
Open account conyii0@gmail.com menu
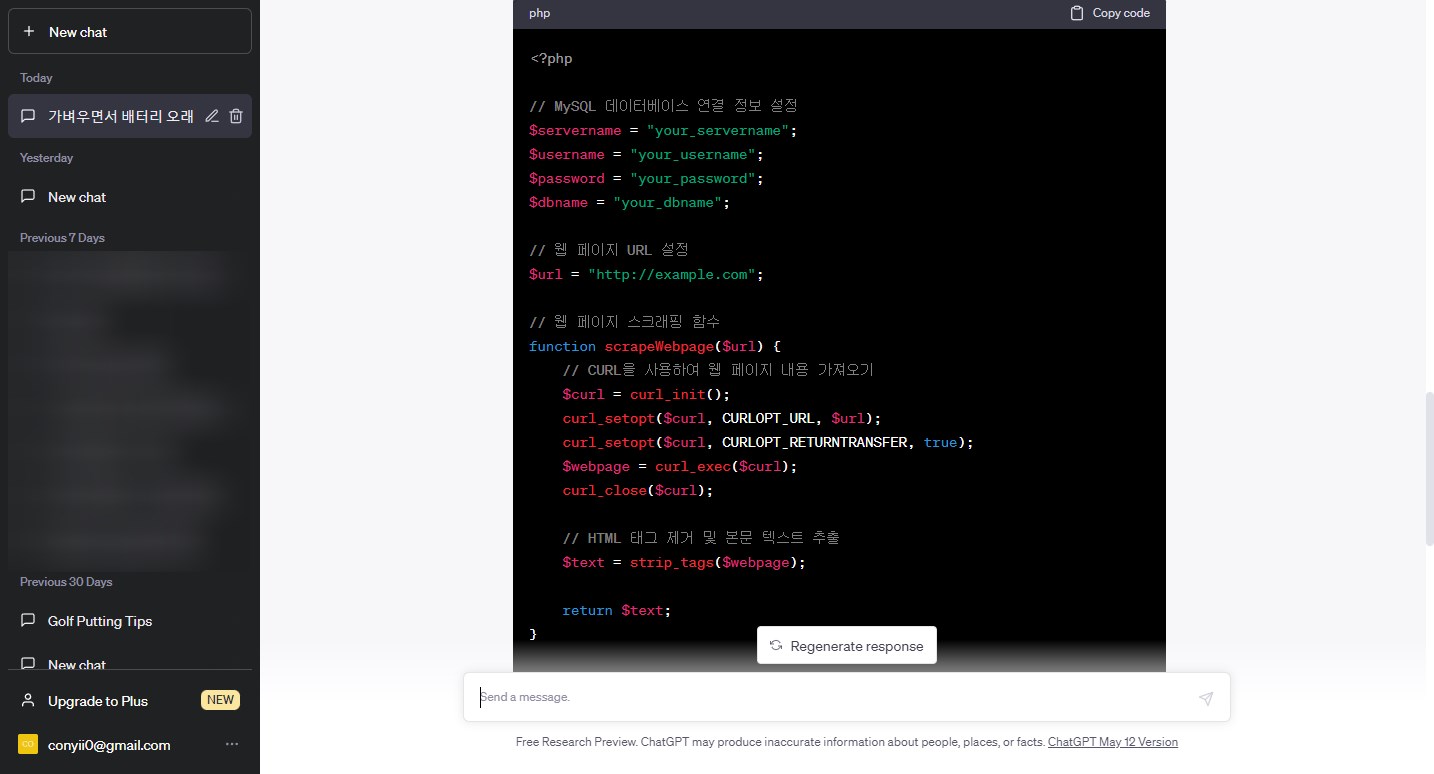(x=130, y=745)
